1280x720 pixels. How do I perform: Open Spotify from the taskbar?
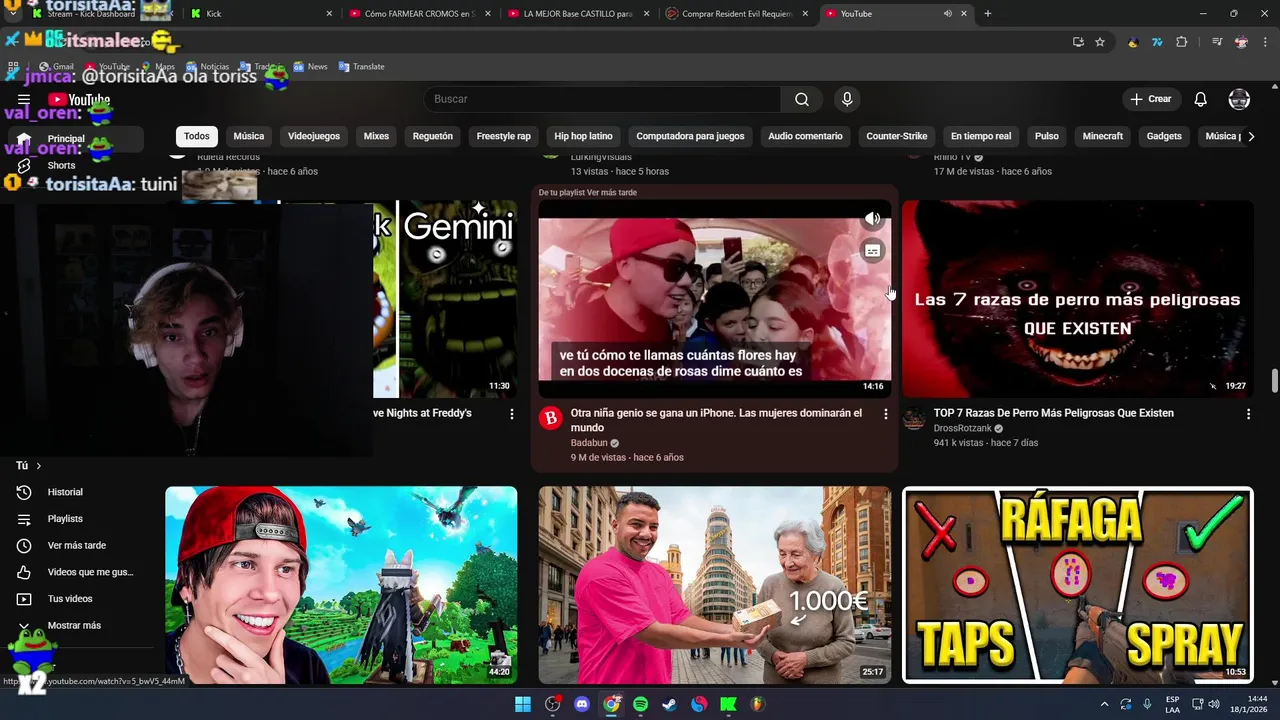coord(641,704)
